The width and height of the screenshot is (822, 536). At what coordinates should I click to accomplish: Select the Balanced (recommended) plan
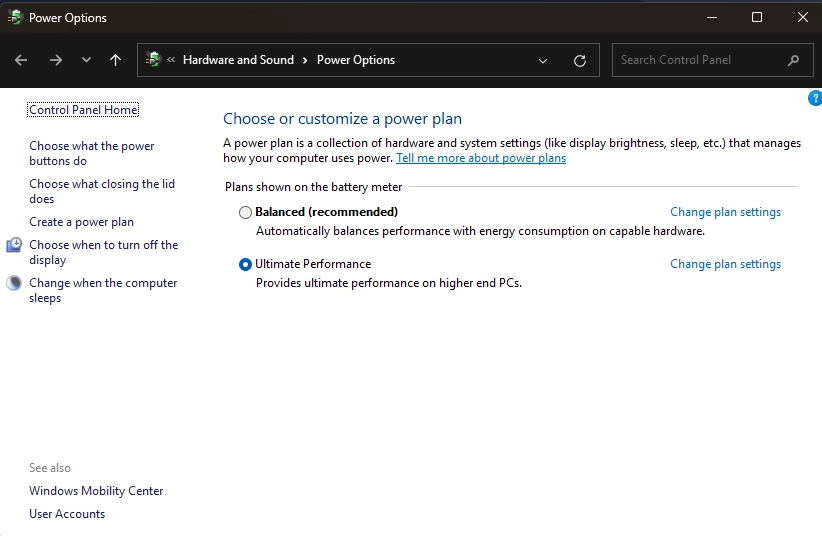coord(245,212)
